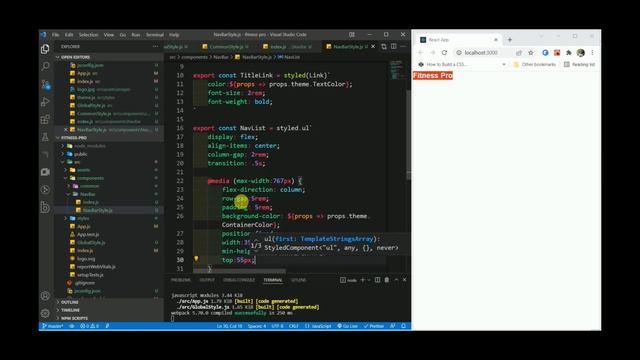Image resolution: width=640 pixels, height=360 pixels.
Task: Close the NavBarStyle.js editor tab
Action: 373,47
